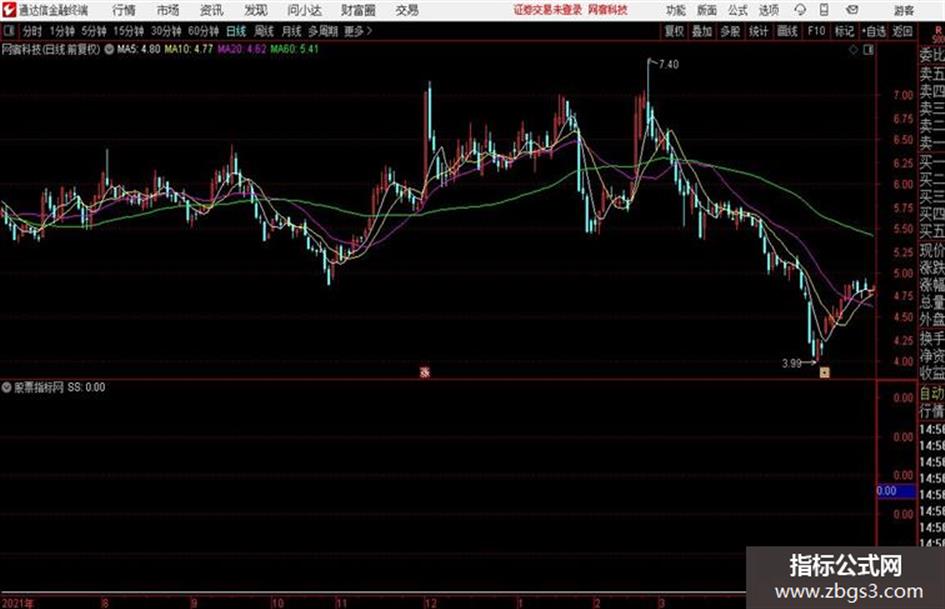Open the 选项 menu
The image size is (945, 609).
click(768, 10)
